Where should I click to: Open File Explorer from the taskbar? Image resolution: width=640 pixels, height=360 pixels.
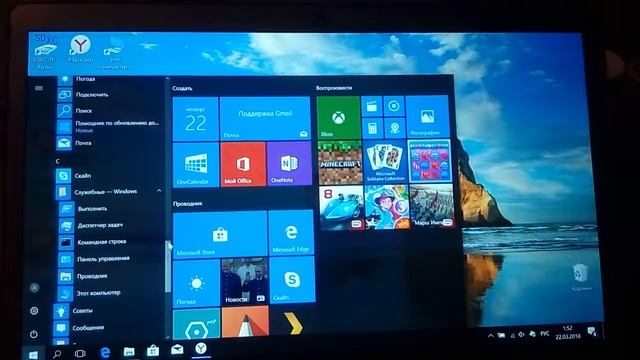(129, 351)
